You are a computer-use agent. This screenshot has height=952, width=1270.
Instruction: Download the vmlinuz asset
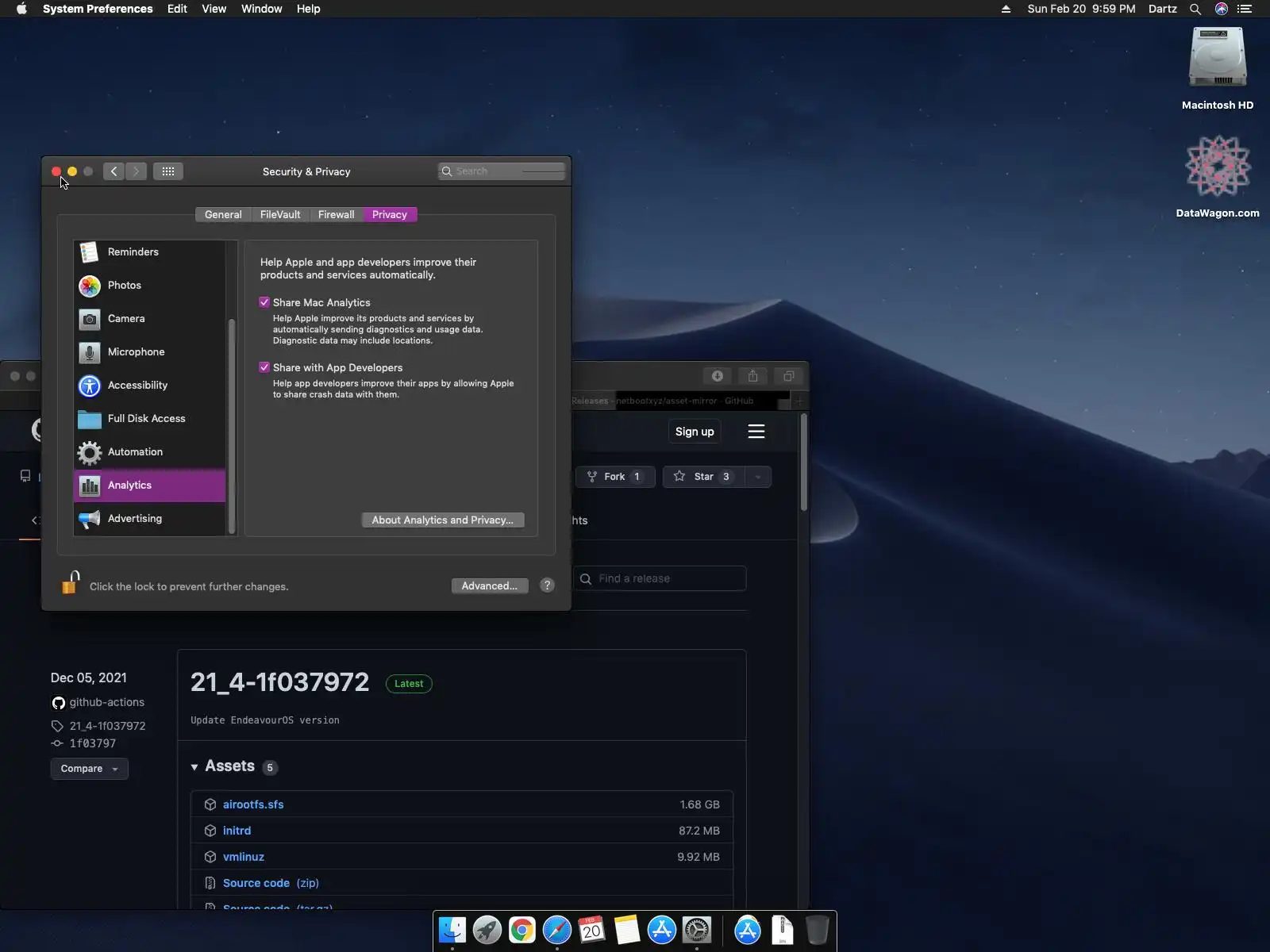[244, 857]
